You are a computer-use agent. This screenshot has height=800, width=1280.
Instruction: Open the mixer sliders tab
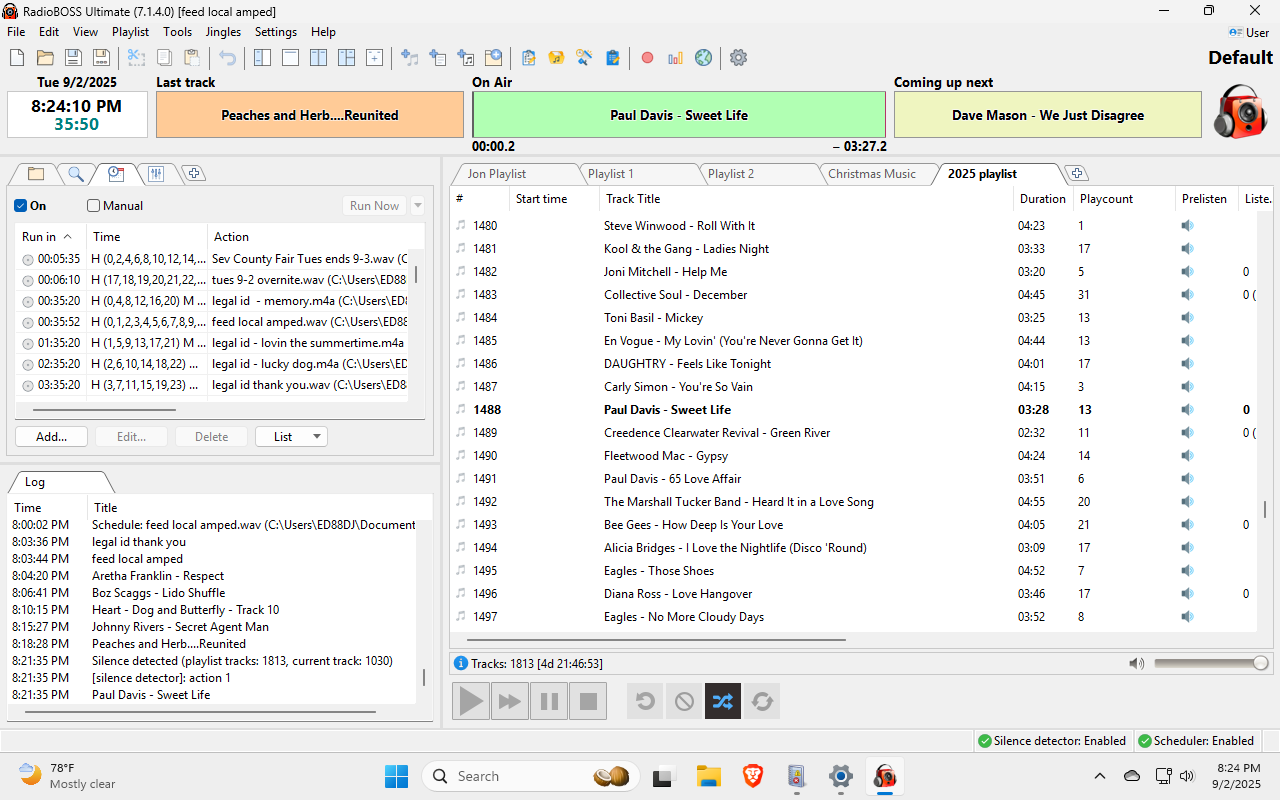pos(156,174)
